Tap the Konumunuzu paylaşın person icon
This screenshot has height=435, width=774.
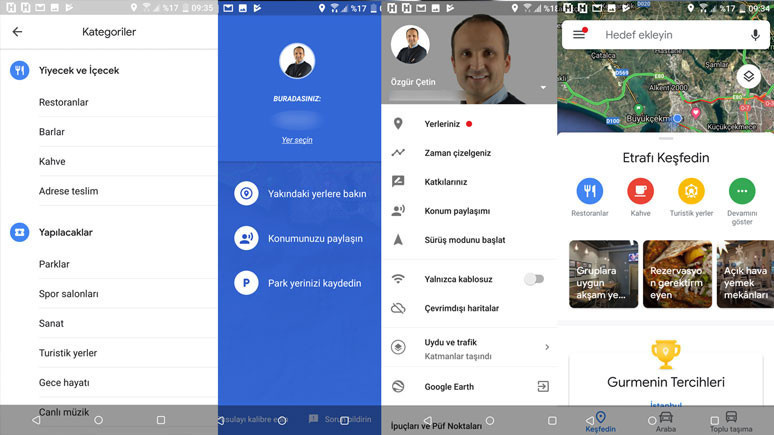coord(246,238)
